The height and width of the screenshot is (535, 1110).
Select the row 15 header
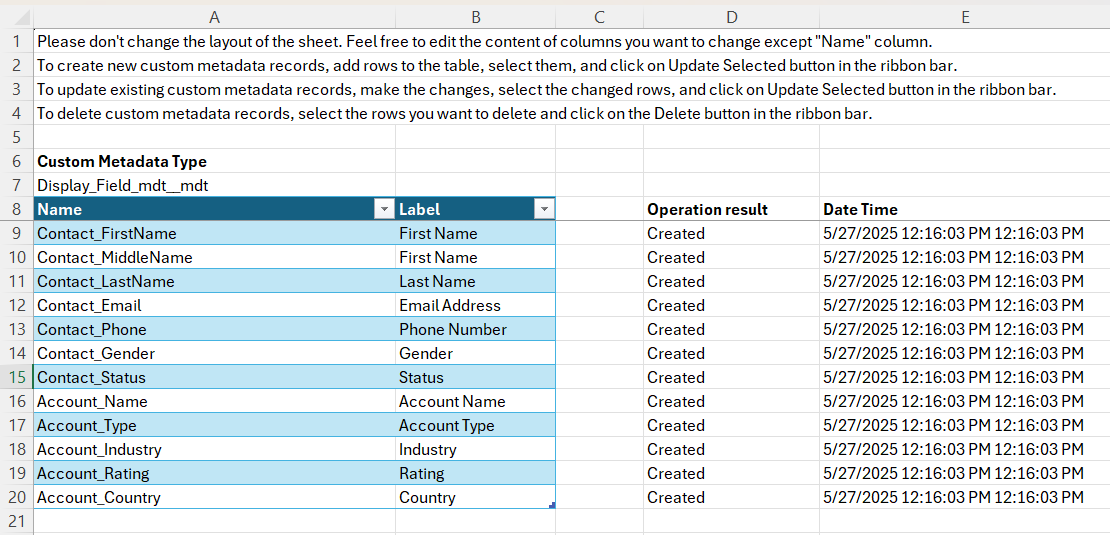pyautogui.click(x=16, y=377)
